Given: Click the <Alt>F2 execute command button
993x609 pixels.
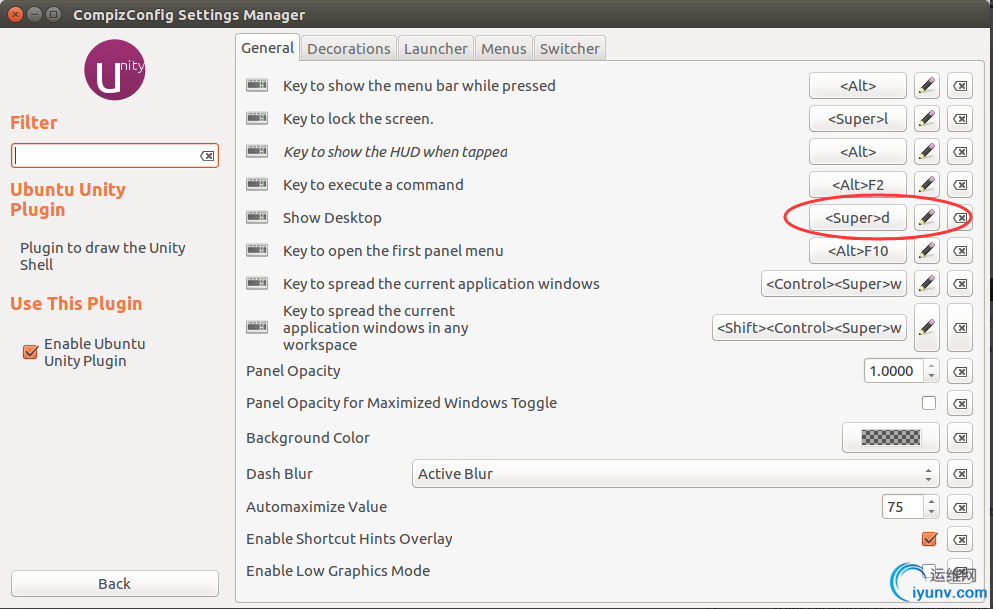Looking at the screenshot, I should click(857, 184).
